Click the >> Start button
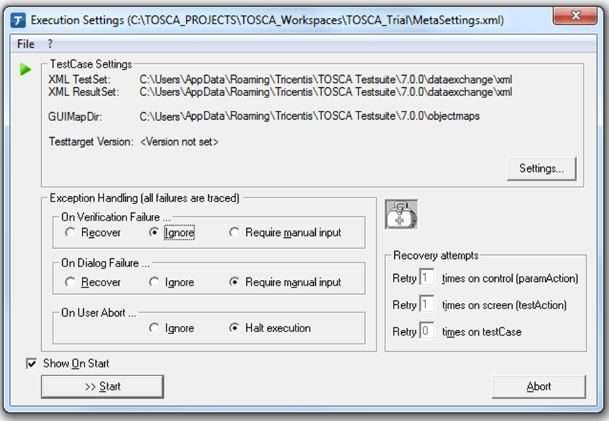 (103, 386)
